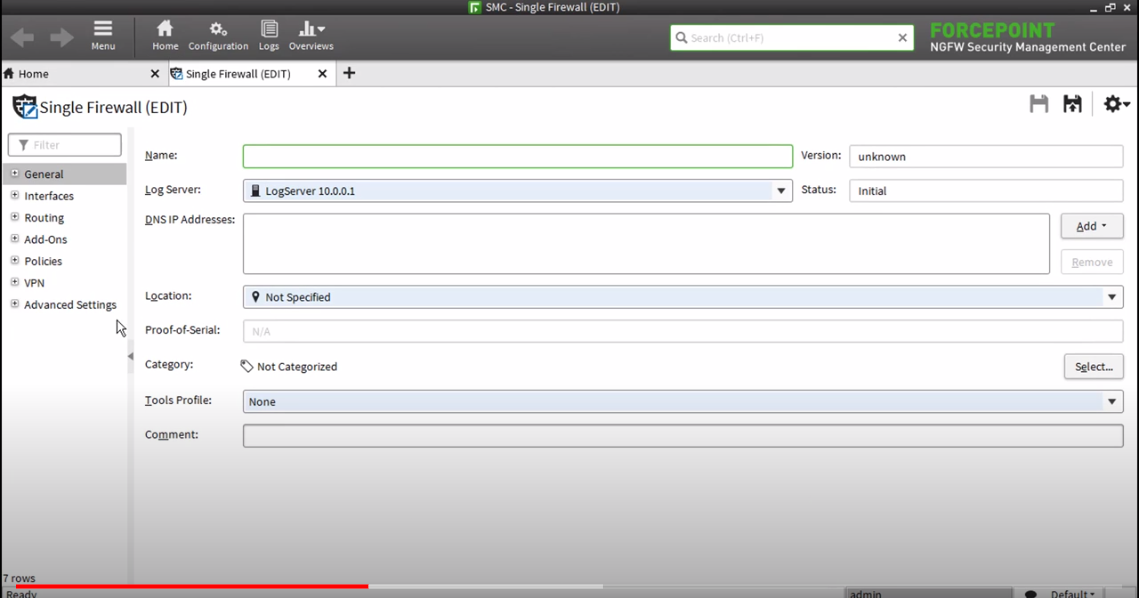Close the Single Firewall (EDIT) tab
This screenshot has width=1139, height=598.
point(323,73)
